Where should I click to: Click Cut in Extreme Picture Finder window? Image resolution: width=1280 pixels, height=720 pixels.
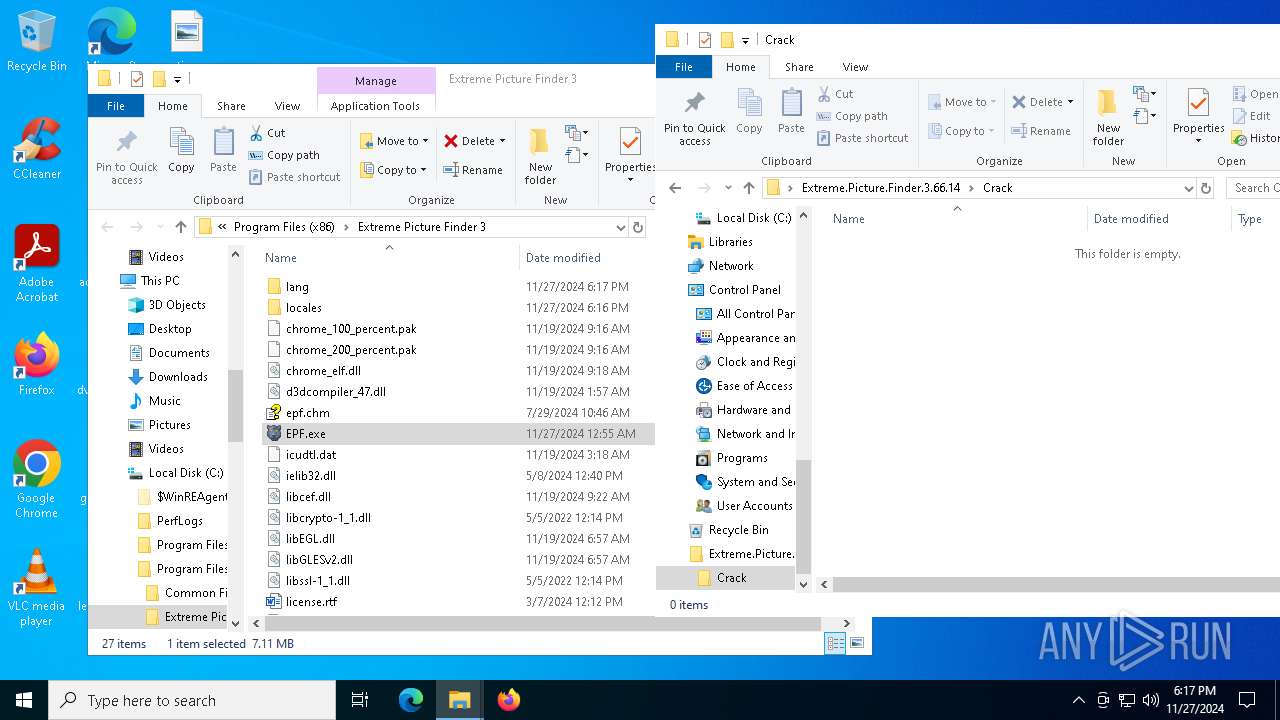[x=267, y=133]
